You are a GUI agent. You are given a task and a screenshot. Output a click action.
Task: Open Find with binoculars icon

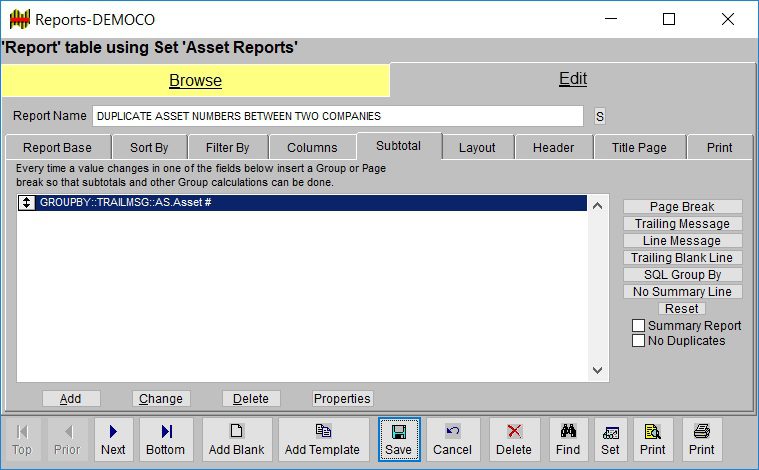[x=568, y=440]
